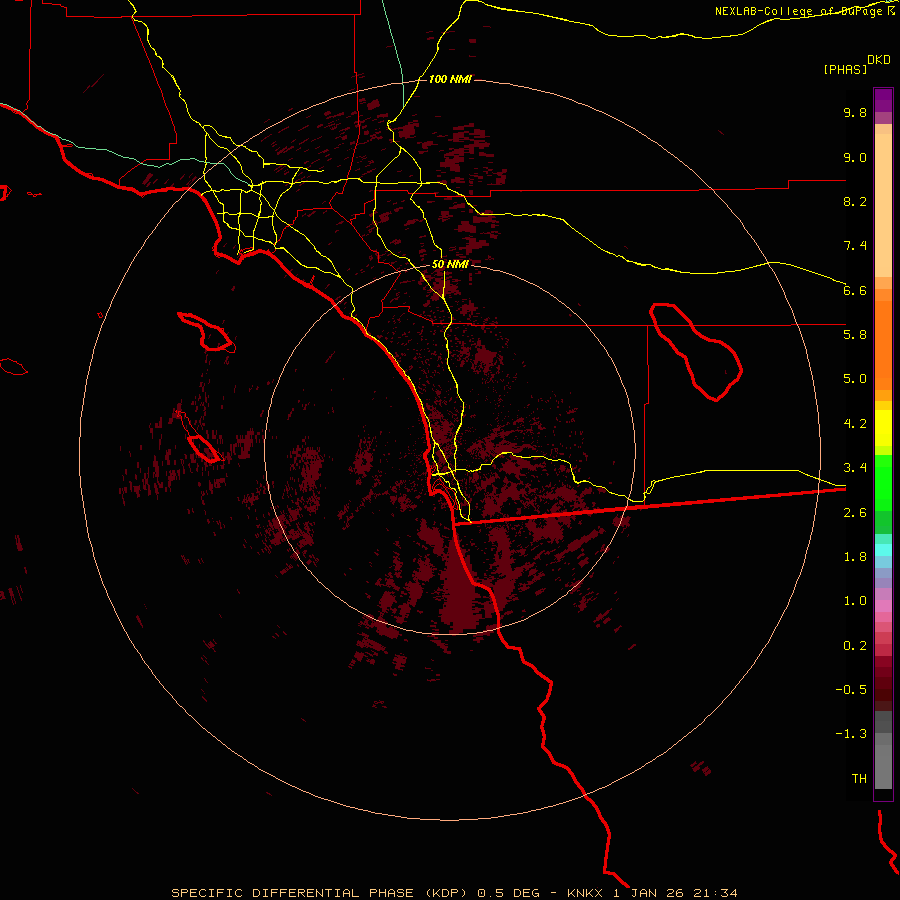Image resolution: width=900 pixels, height=900 pixels.
Task: Click the 4.2 value on the color scale
Action: click(x=855, y=424)
